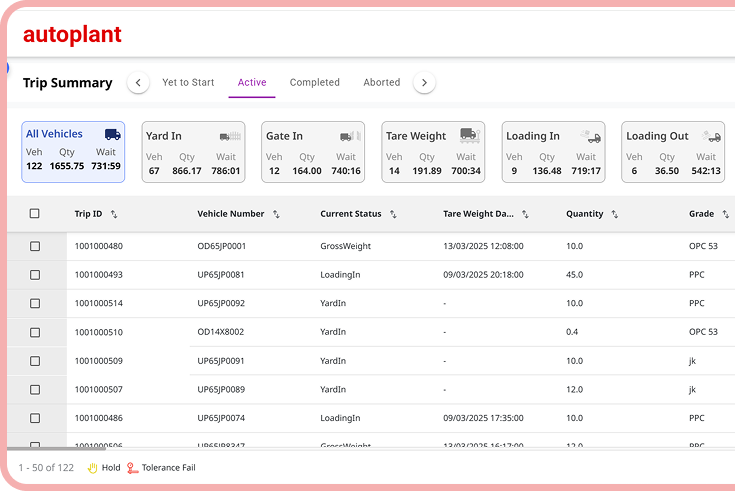This screenshot has width=735, height=491.
Task: Sort table by Quantity column arrows
Action: (614, 214)
